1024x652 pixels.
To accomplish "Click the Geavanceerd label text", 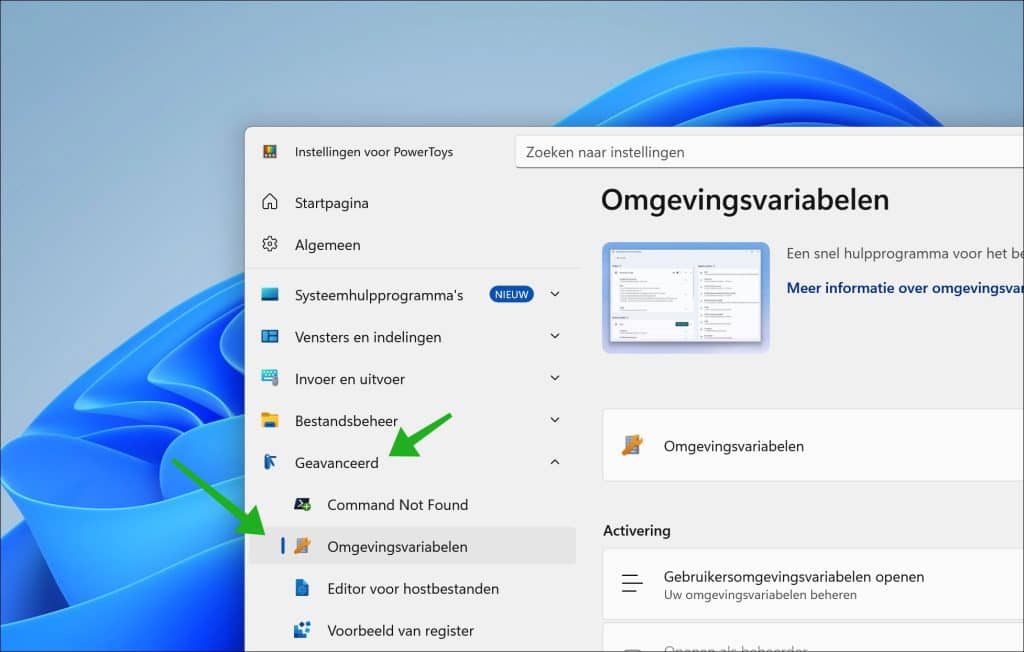I will coord(336,463).
